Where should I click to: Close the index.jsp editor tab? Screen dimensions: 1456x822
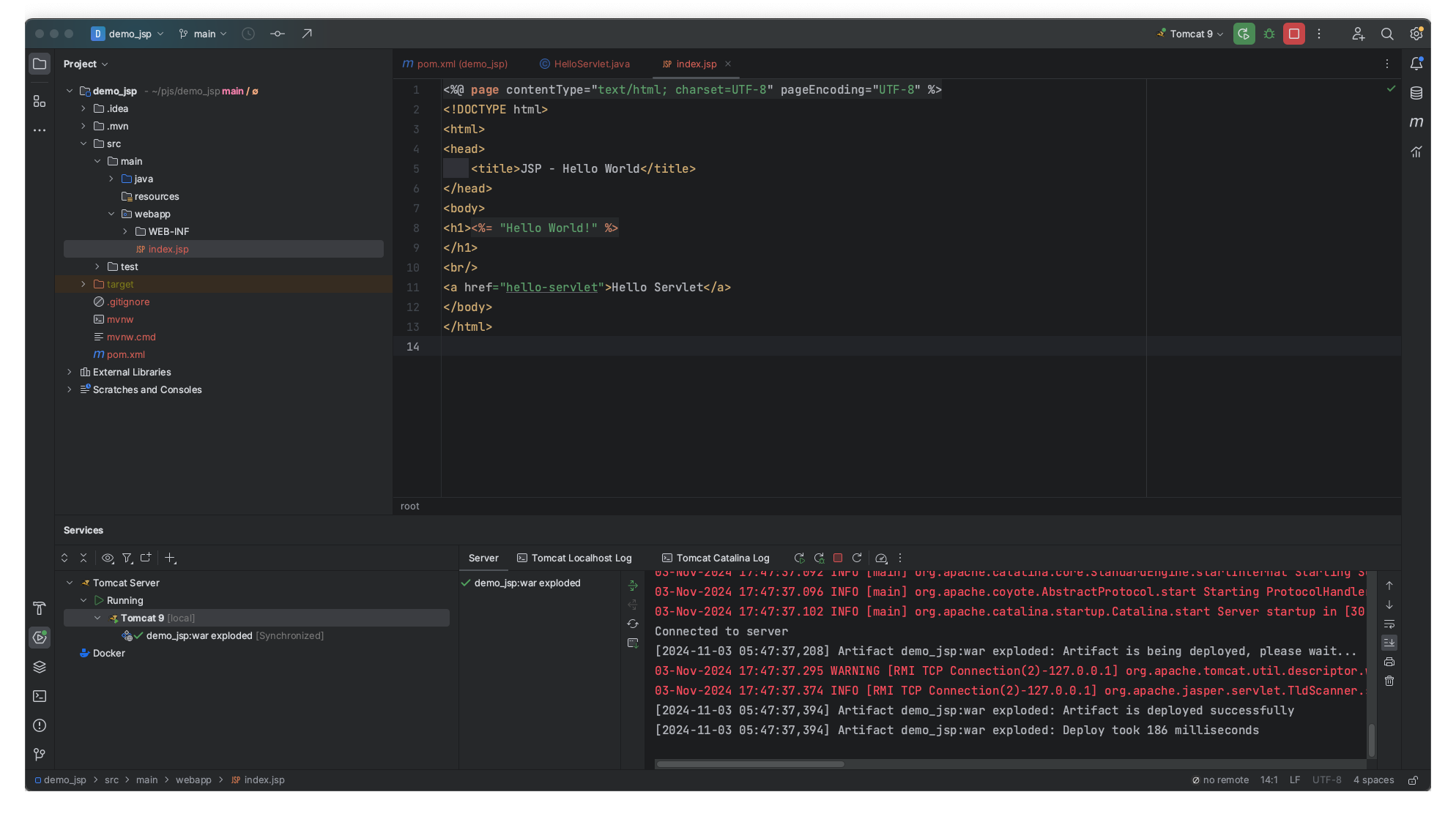tap(728, 64)
